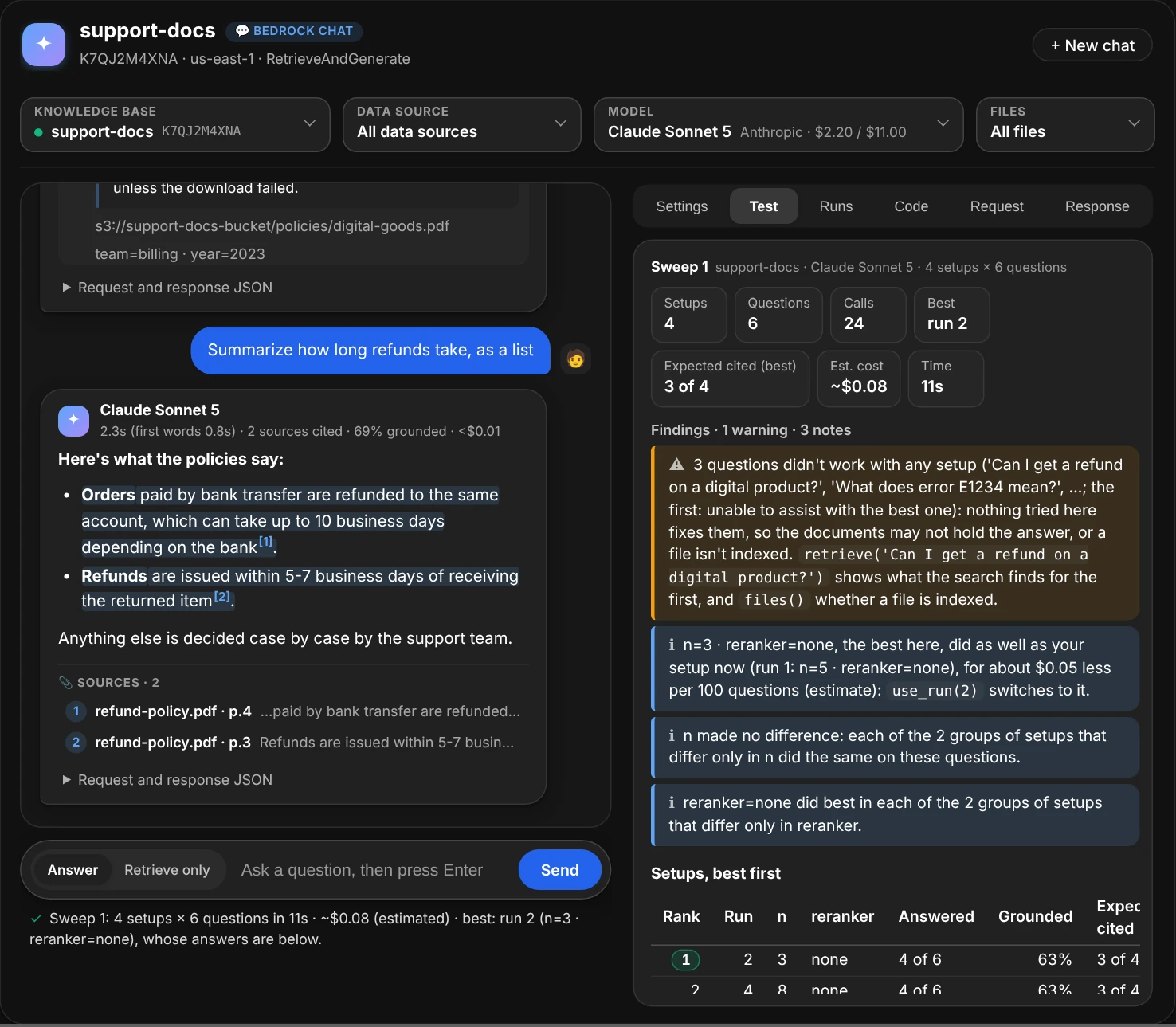Click the 'Expected cited (best) 3 of 4' card

(730, 378)
